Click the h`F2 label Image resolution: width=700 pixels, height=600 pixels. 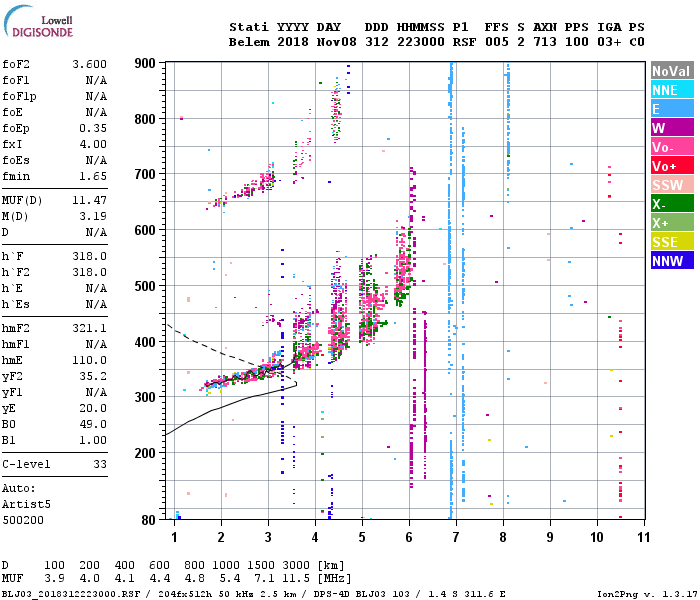point(16,272)
